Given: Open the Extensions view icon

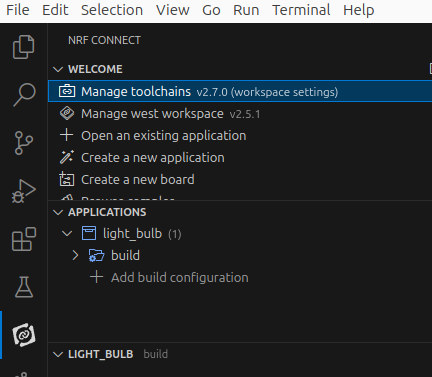Looking at the screenshot, I should click(x=24, y=239).
